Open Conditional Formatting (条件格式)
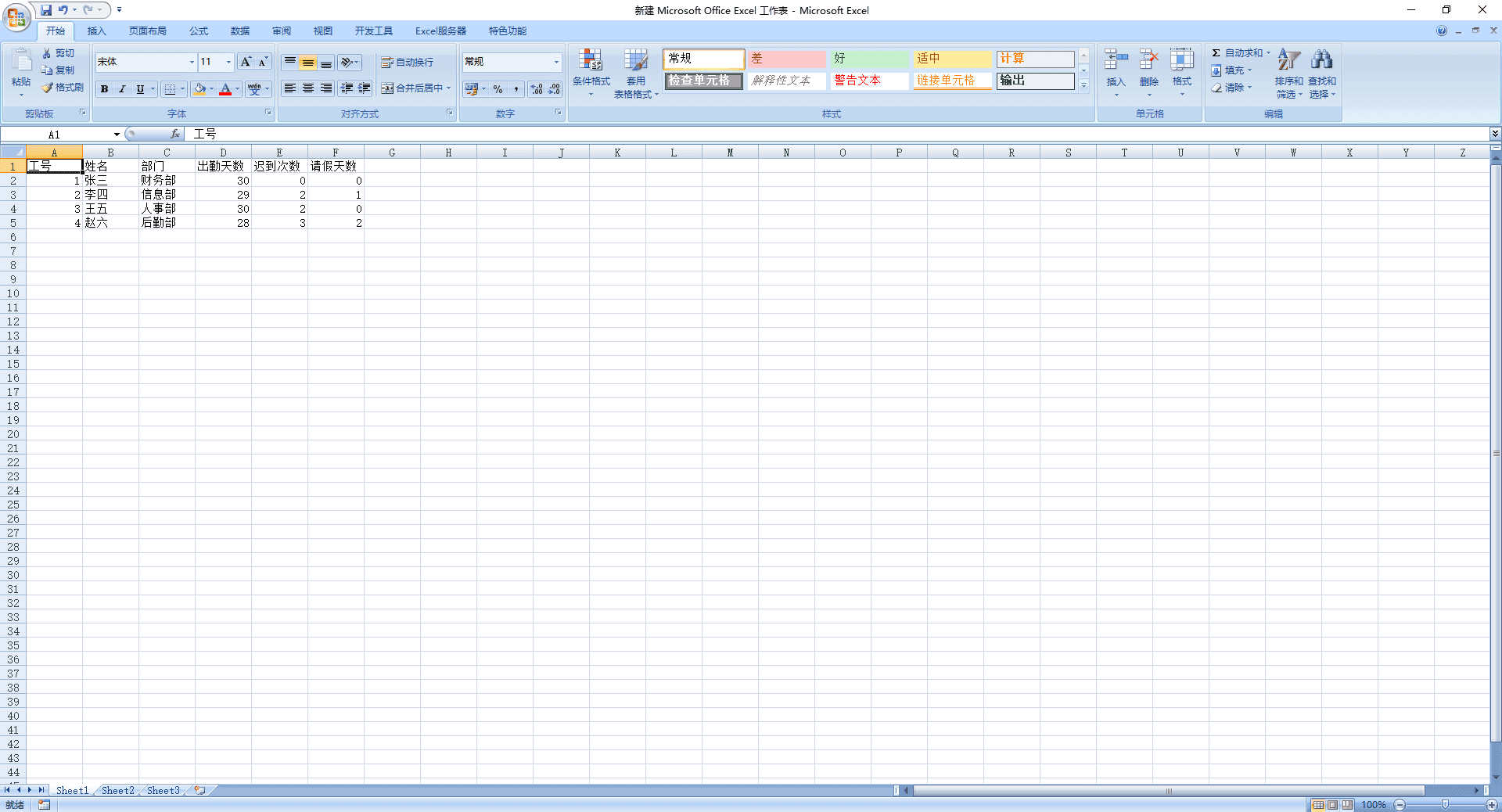 pos(591,73)
